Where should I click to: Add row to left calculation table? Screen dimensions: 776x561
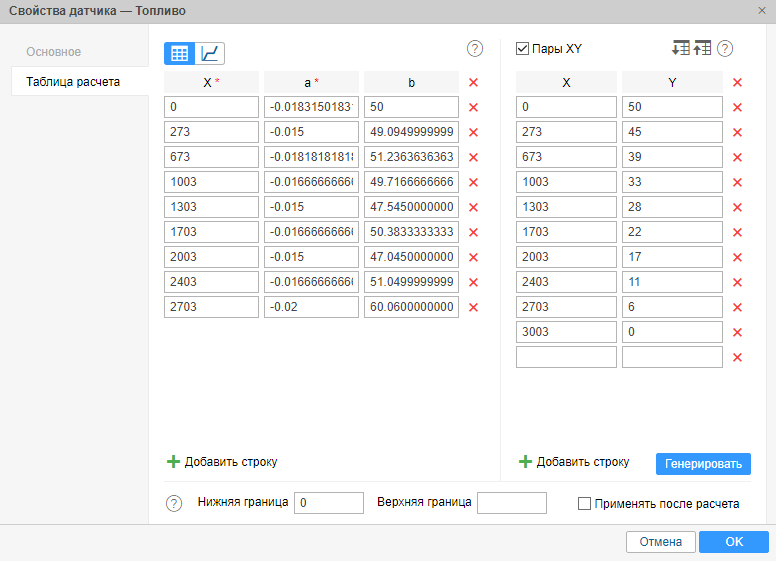pos(221,462)
